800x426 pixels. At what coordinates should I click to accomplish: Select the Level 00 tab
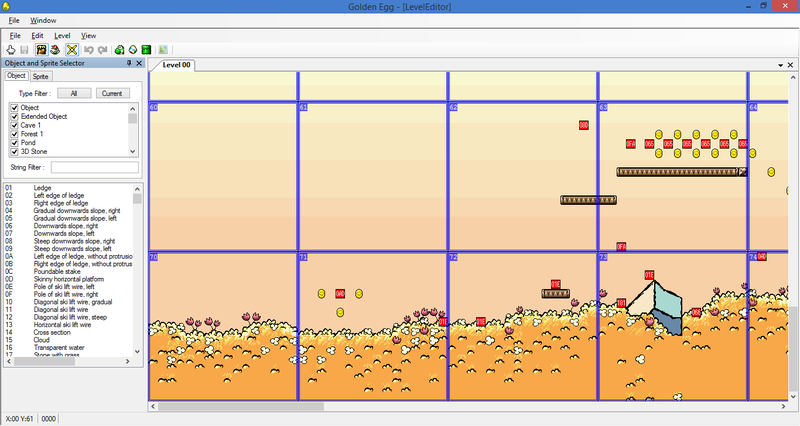[x=176, y=65]
